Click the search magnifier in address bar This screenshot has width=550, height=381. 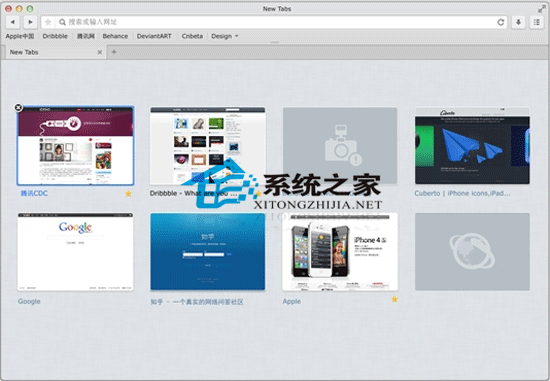[62, 22]
